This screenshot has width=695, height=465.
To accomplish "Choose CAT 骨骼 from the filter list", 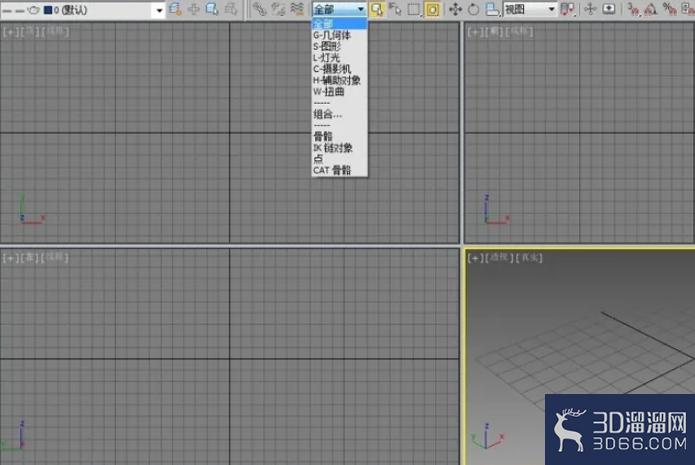I will (340, 170).
